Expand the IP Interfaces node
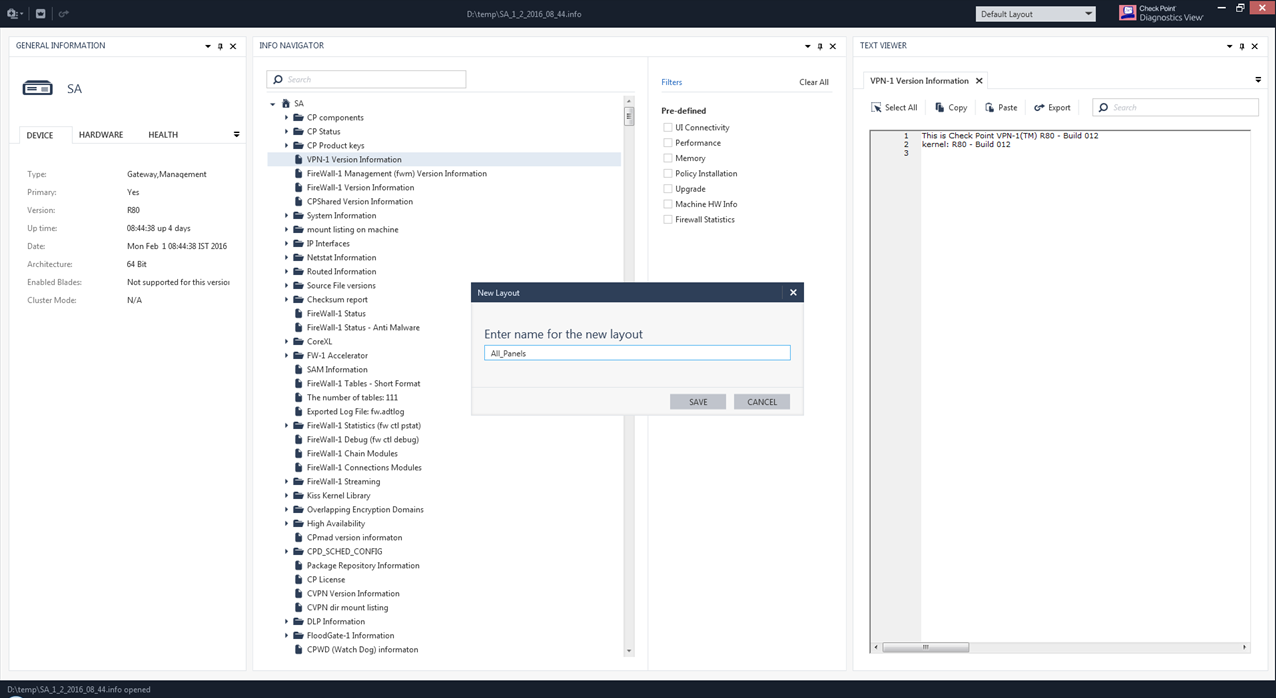 (x=286, y=244)
